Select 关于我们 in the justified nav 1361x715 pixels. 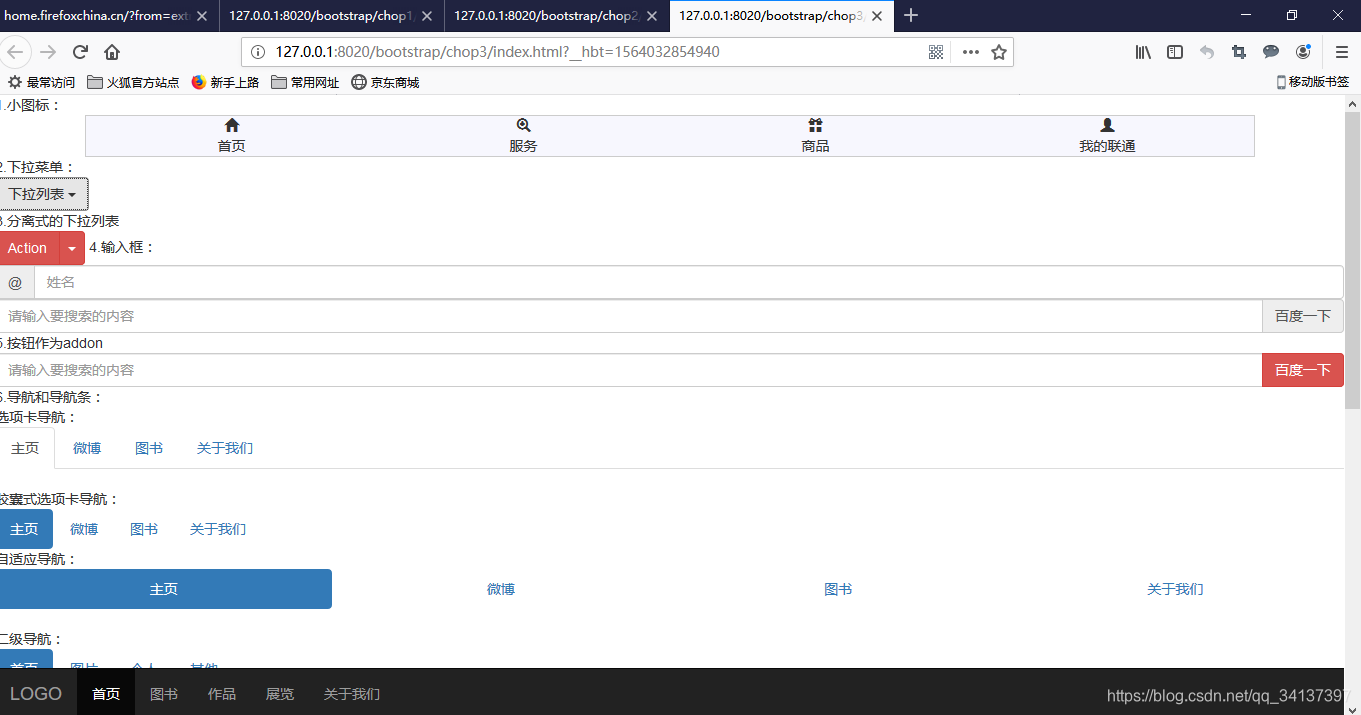click(1175, 589)
